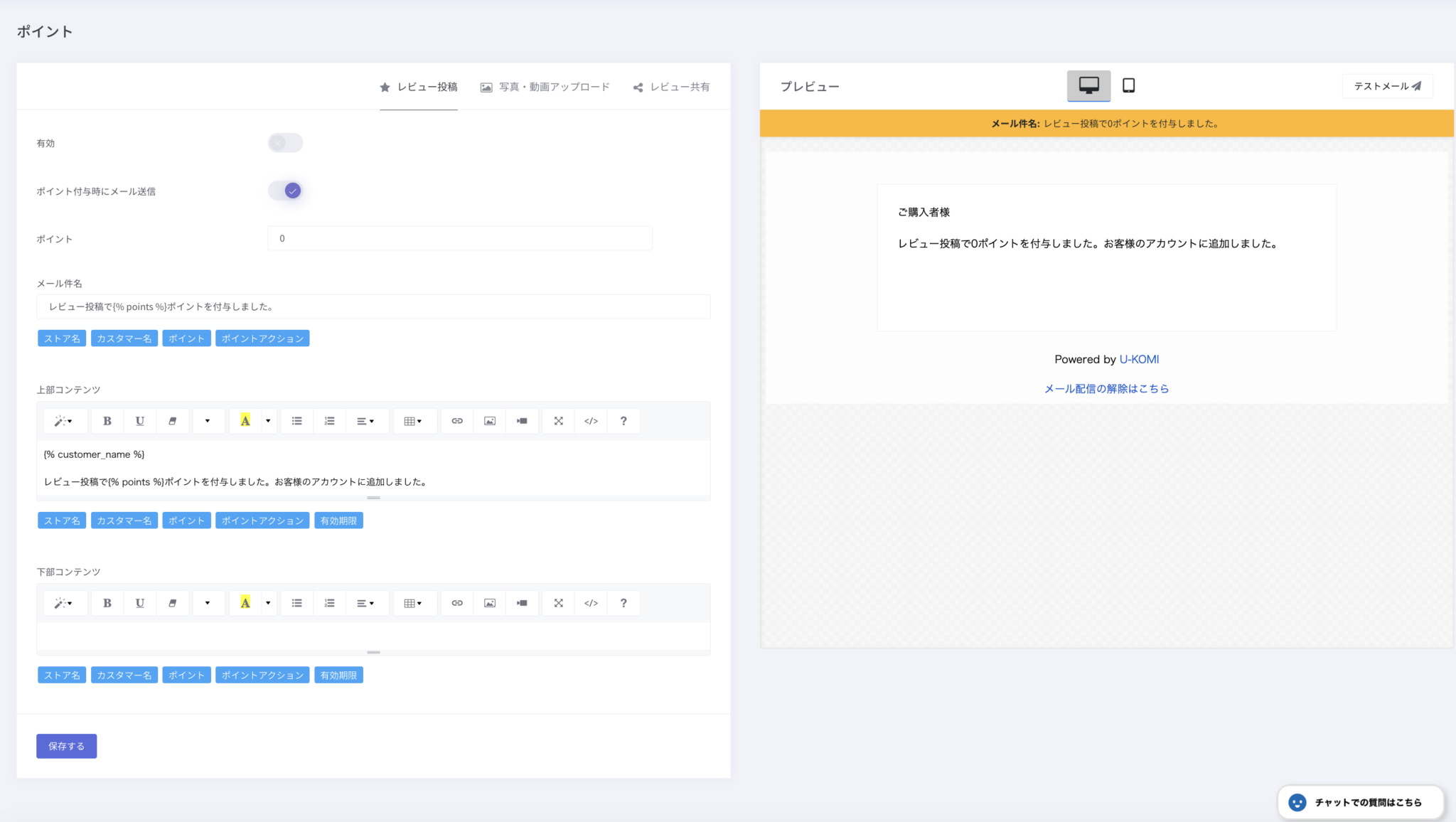The width and height of the screenshot is (1456, 822).
Task: Toggle fullscreen on the 下部コンテンツ editor
Action: (x=559, y=603)
